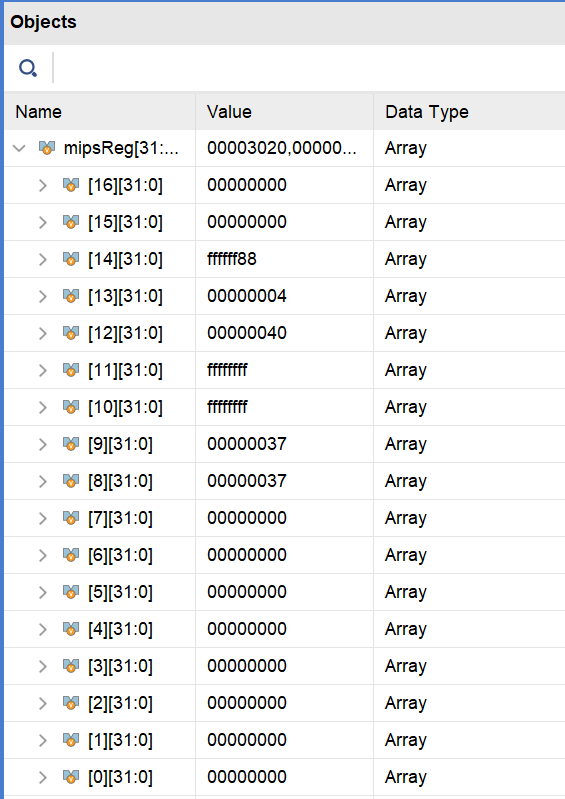Screen dimensions: 565x799
Task: Expand the [0][31:0] array row
Action: tap(43, 778)
